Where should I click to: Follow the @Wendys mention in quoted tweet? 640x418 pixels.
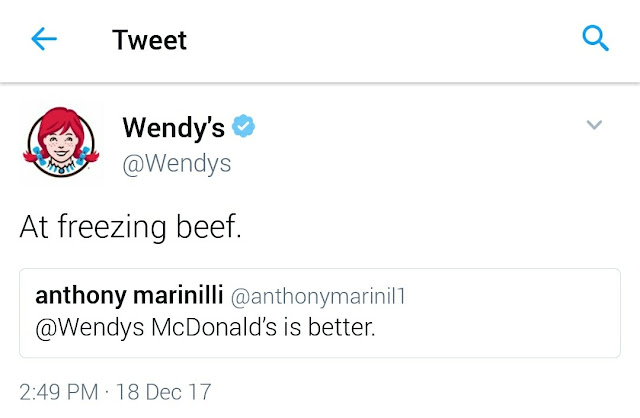[x=76, y=326]
